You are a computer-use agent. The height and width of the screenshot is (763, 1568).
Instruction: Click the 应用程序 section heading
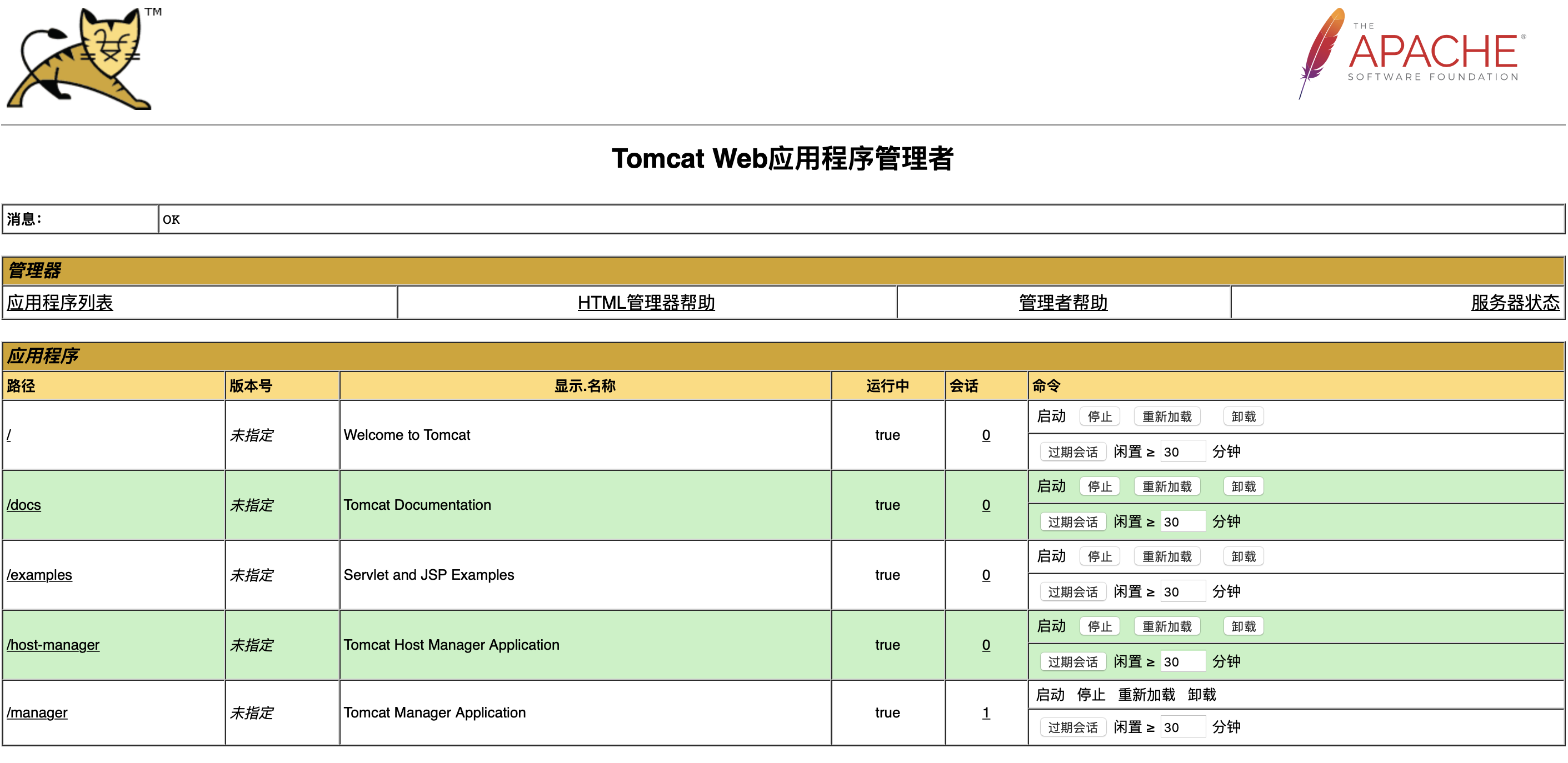(43, 356)
